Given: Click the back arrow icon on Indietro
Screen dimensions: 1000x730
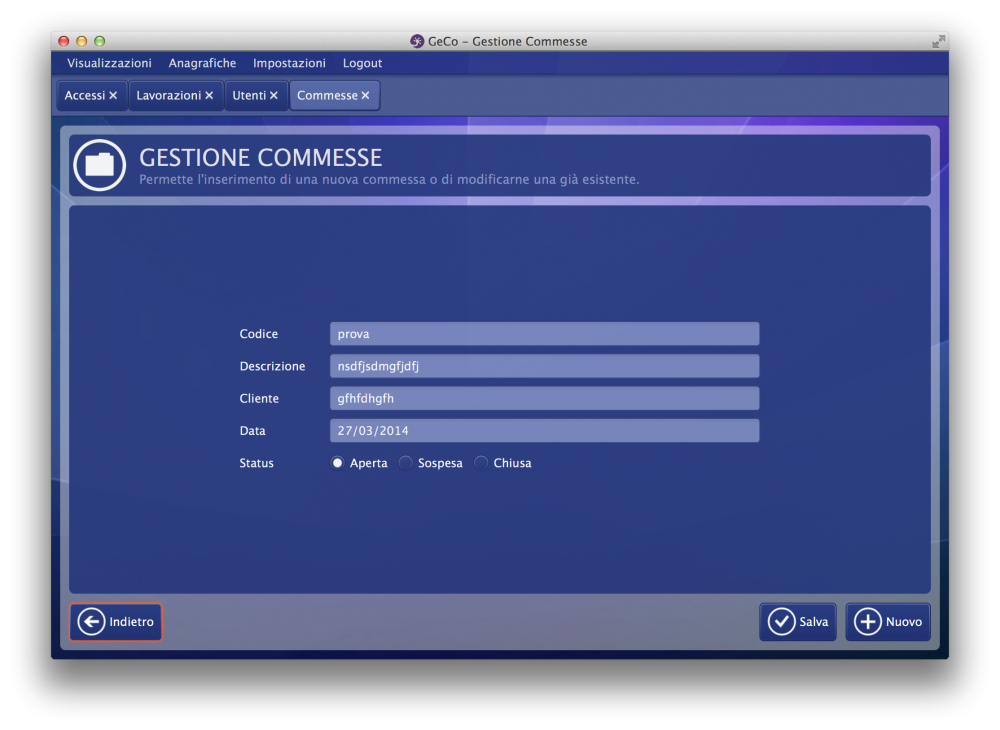Looking at the screenshot, I should (x=91, y=622).
